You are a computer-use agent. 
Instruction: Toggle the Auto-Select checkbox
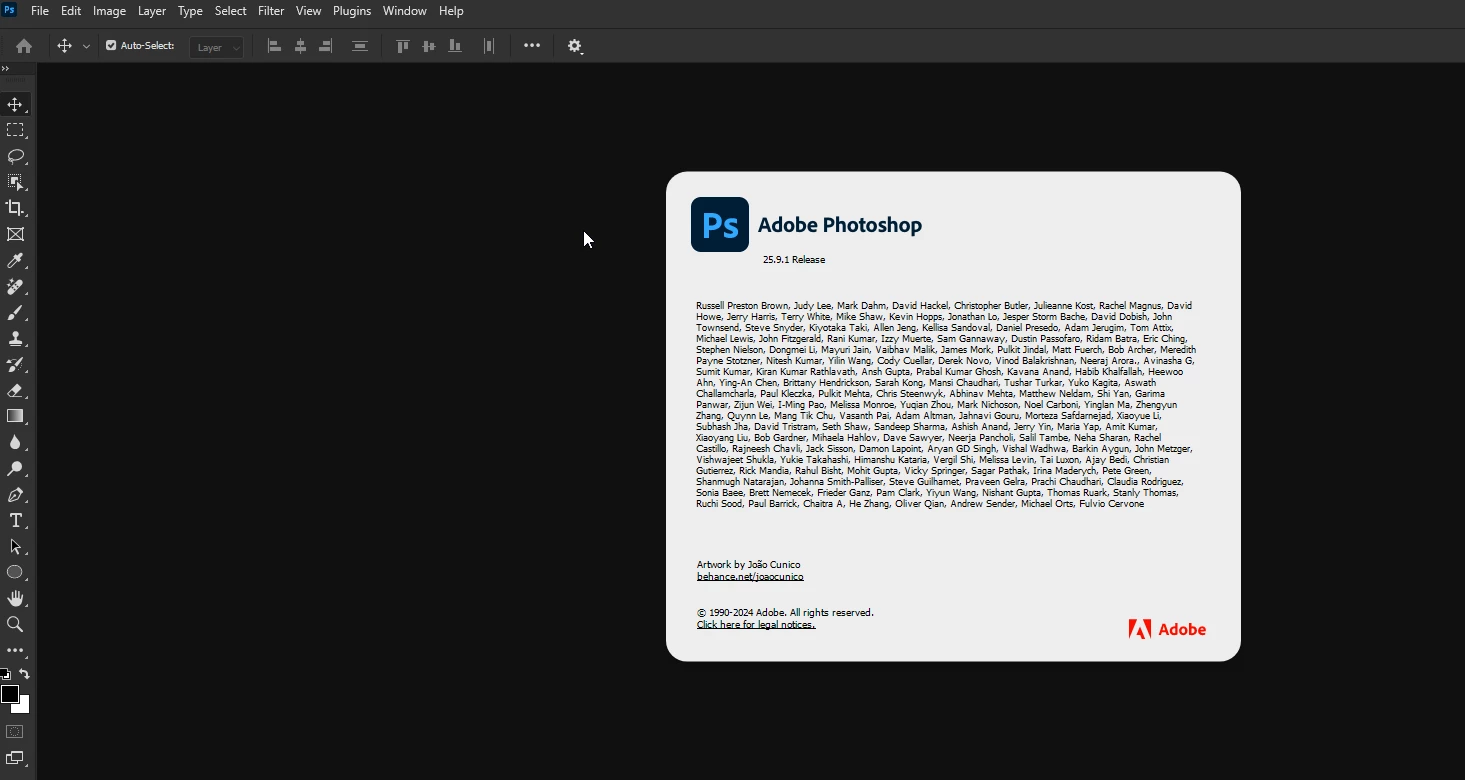111,45
